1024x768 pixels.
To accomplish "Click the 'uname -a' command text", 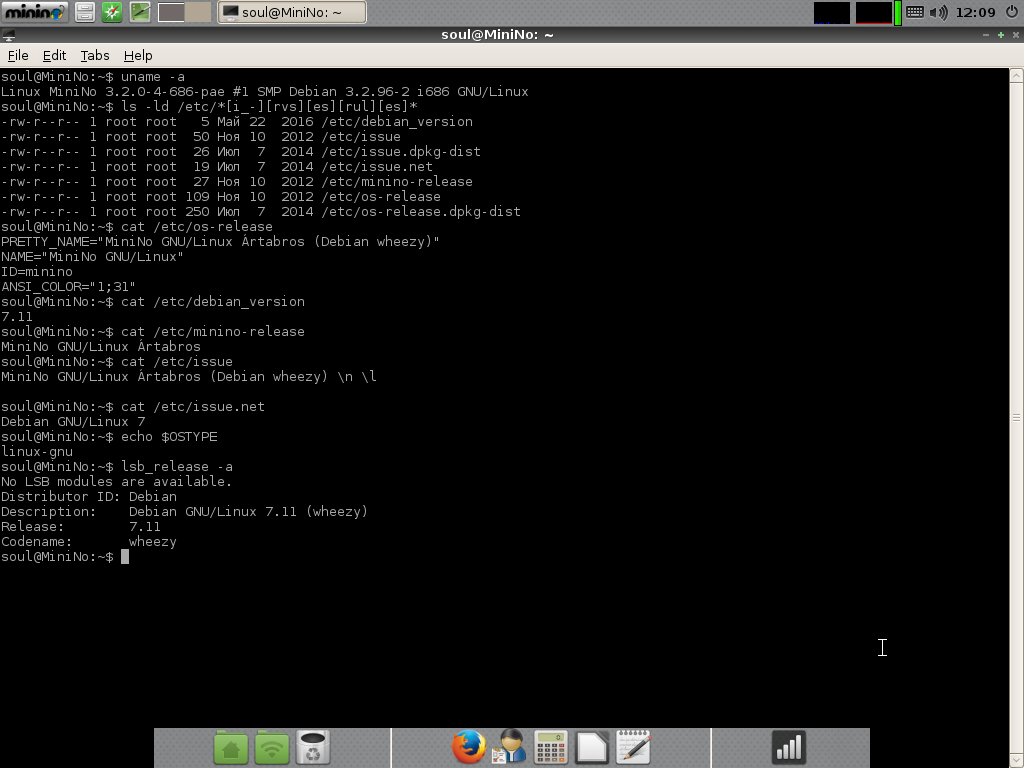I will [x=153, y=76].
